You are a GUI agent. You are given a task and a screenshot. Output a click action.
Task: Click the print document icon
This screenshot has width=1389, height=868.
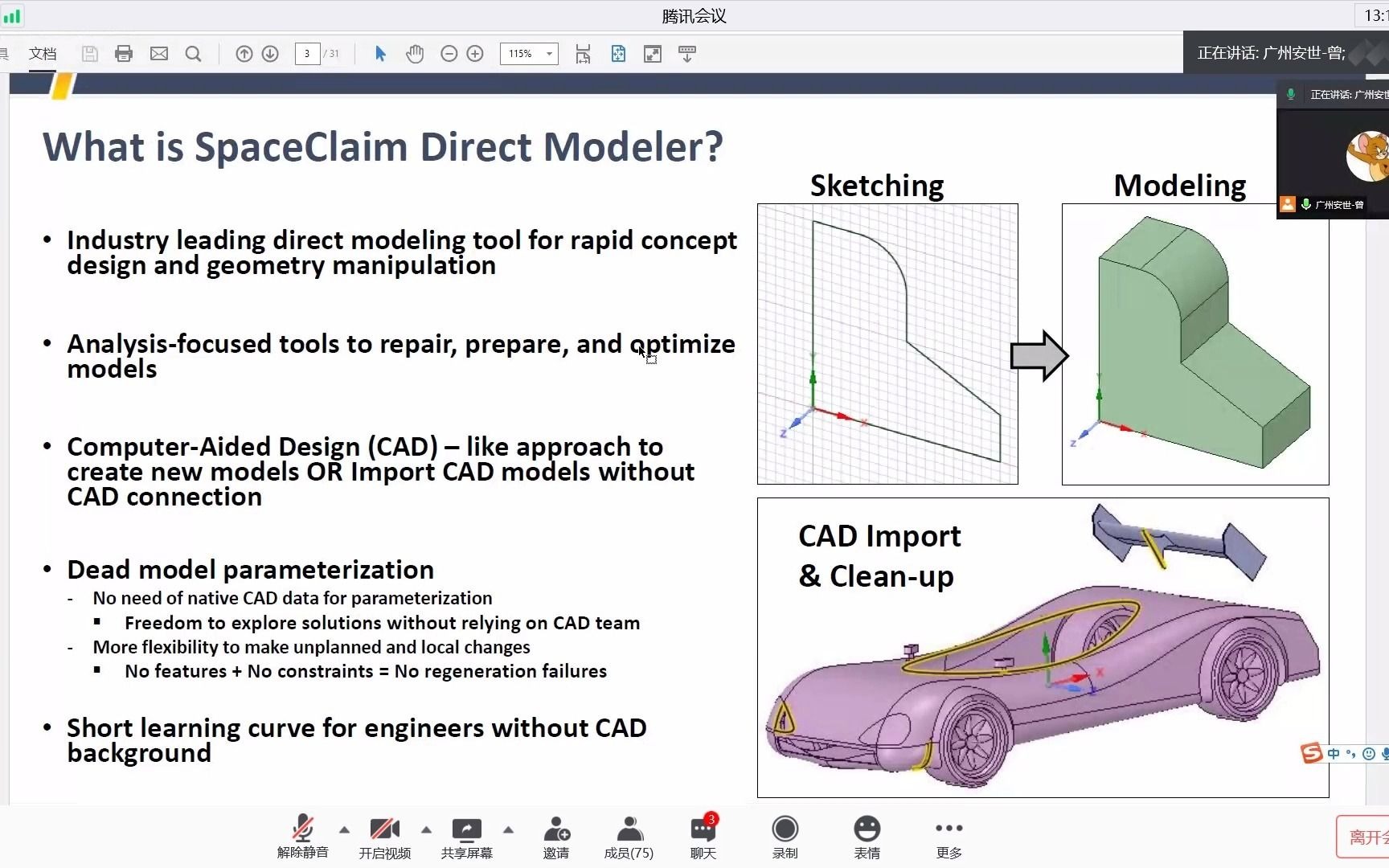point(124,54)
